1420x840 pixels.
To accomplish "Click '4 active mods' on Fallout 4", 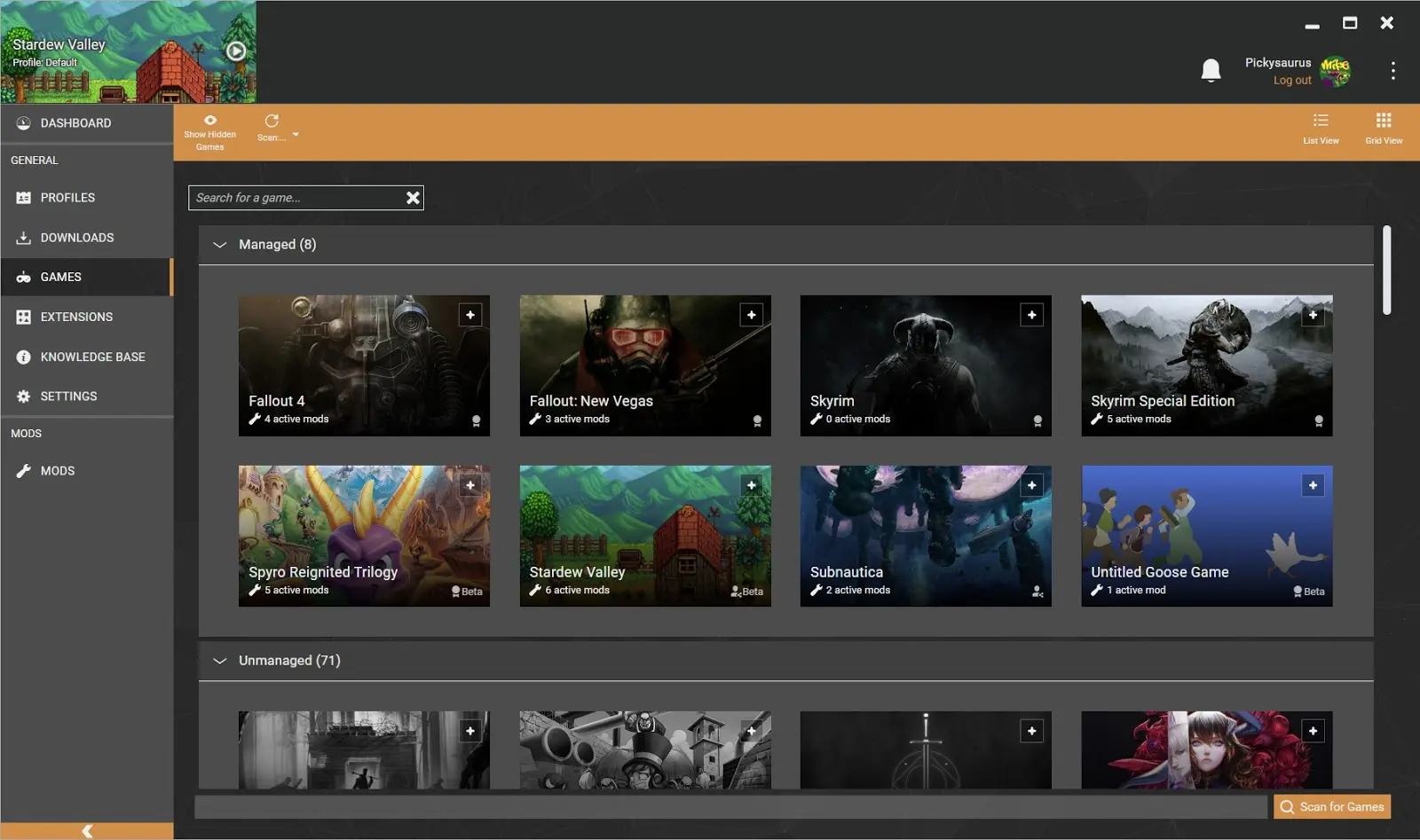I will (296, 420).
